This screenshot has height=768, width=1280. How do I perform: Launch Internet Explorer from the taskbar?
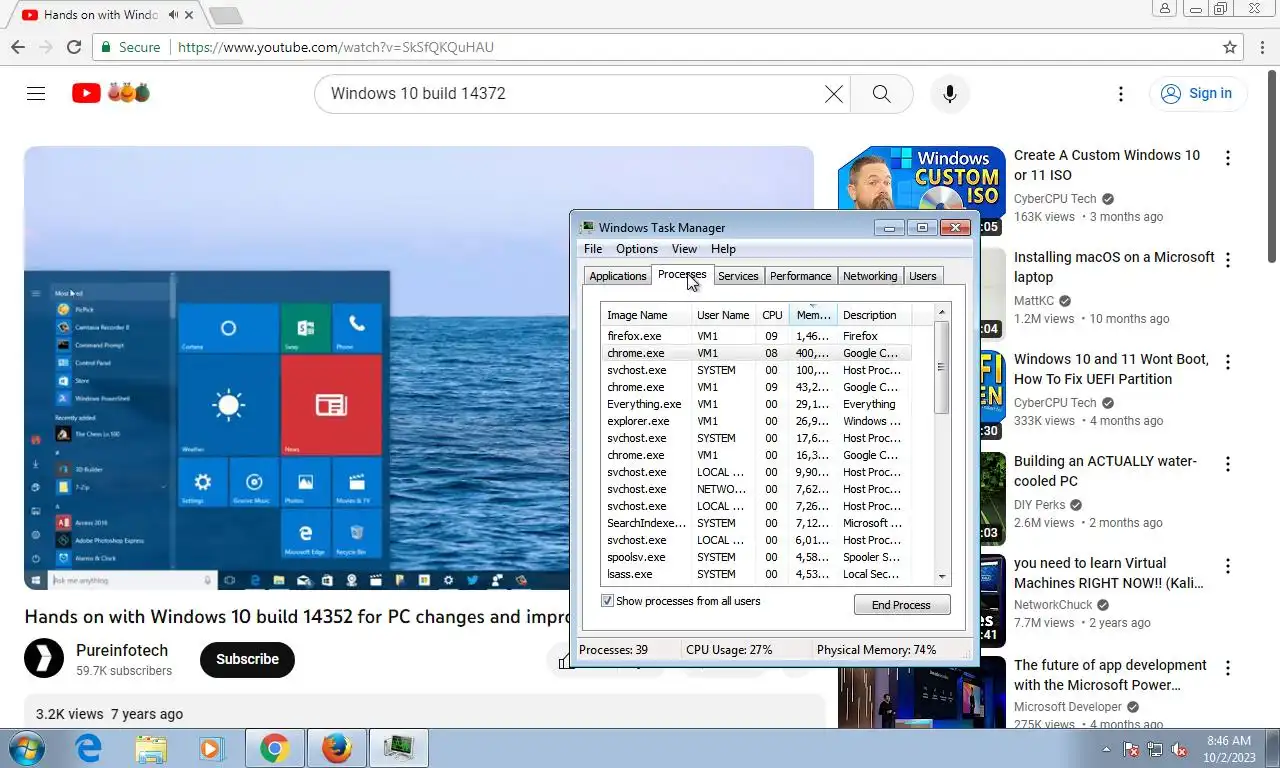click(x=89, y=748)
